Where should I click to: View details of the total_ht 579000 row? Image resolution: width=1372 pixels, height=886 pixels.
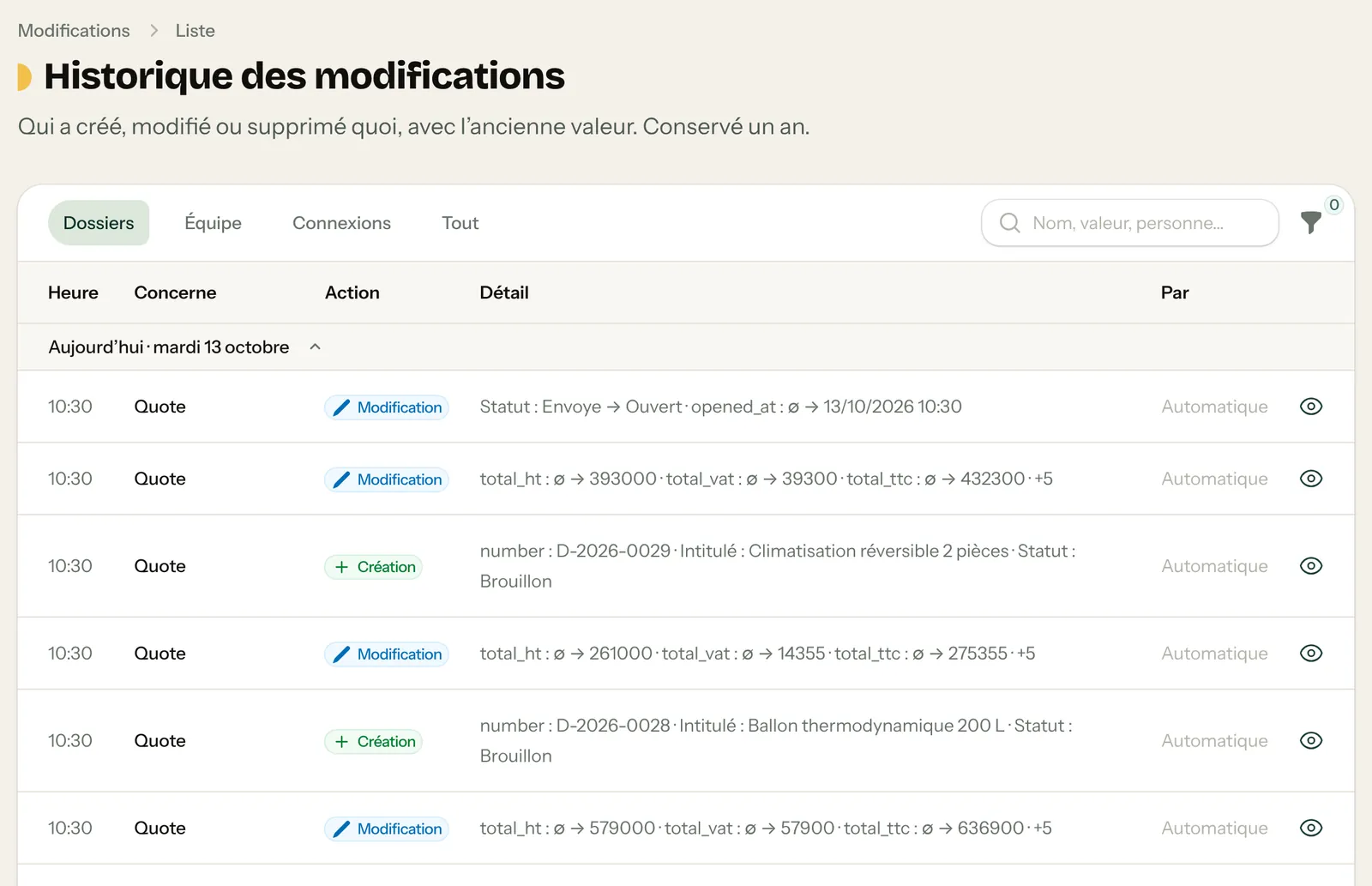tap(1311, 829)
